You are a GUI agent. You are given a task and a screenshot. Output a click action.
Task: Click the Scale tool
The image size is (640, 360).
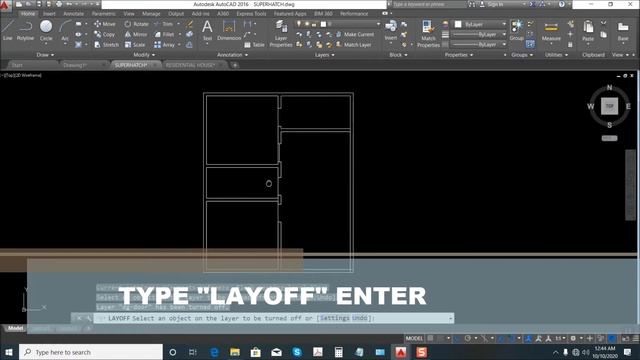135,44
